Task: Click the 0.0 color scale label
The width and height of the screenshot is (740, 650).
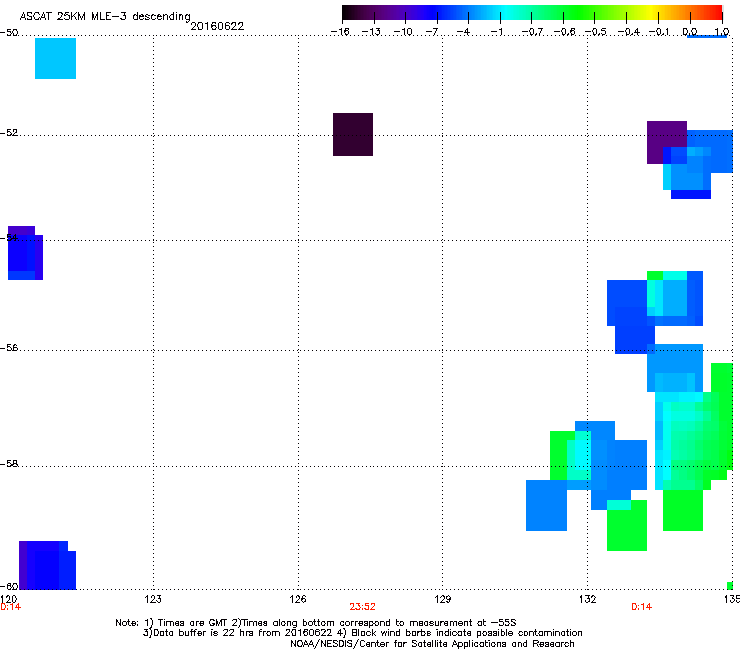Action: point(690,32)
